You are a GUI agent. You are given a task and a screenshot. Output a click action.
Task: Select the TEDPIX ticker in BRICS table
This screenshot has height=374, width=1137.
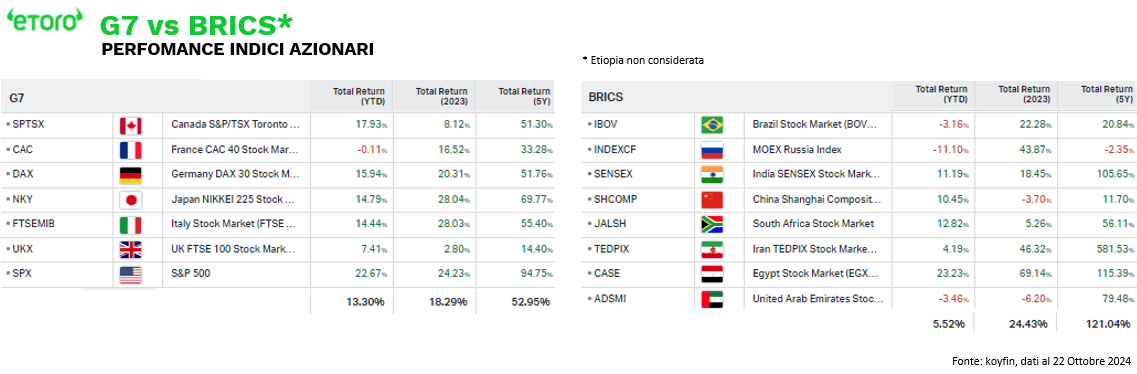[612, 249]
